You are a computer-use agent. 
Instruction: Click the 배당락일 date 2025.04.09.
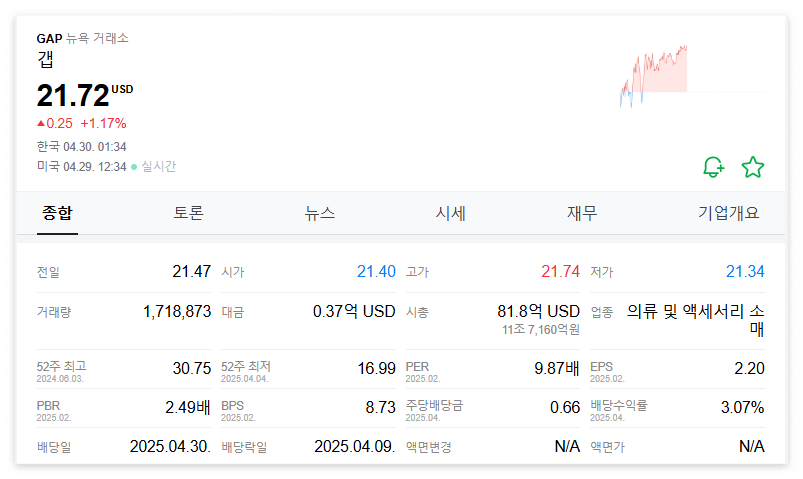(354, 446)
